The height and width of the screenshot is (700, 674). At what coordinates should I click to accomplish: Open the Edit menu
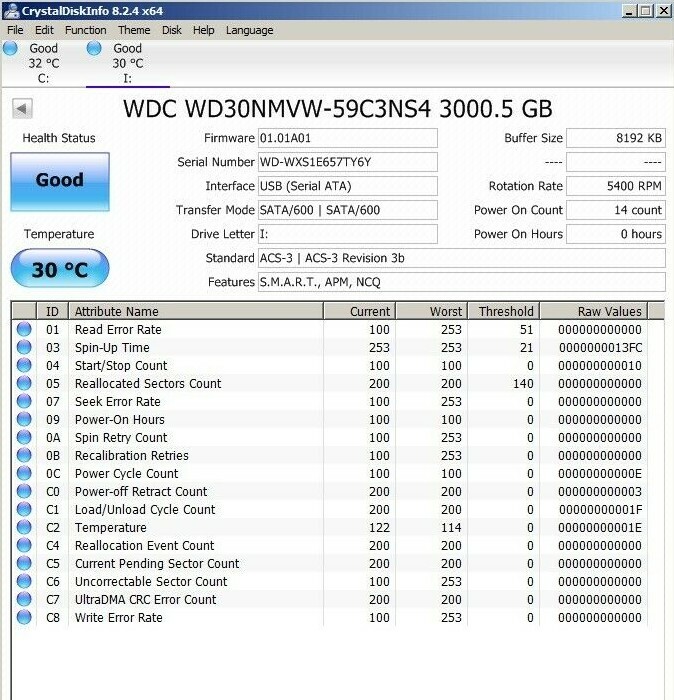click(x=44, y=30)
